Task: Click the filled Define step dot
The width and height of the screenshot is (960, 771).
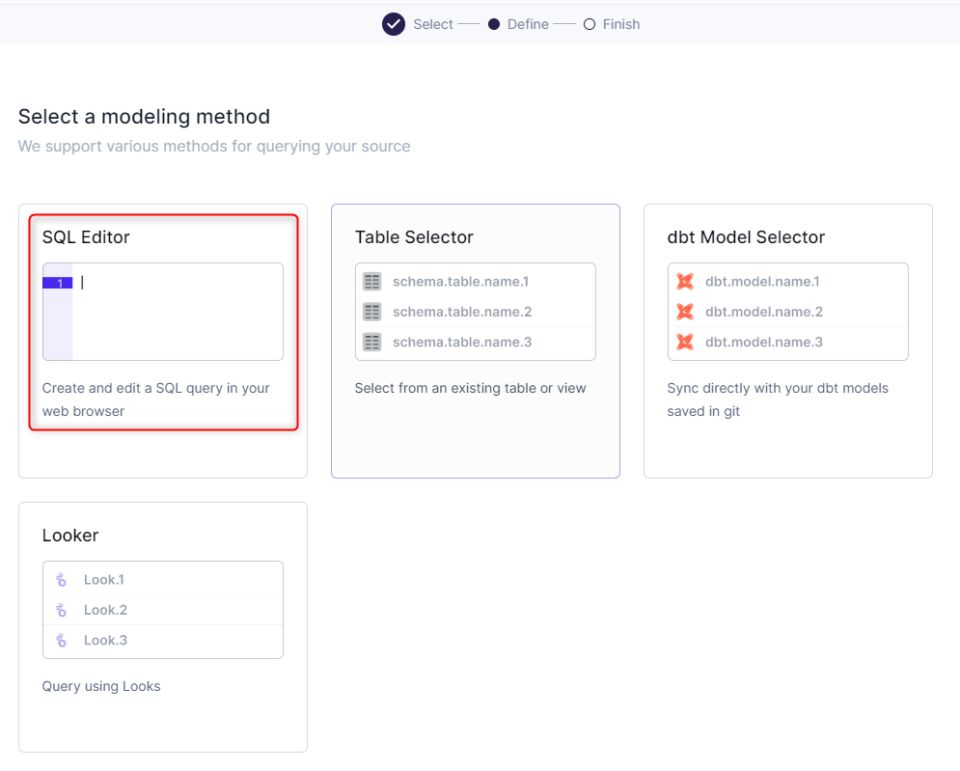Action: (x=492, y=23)
